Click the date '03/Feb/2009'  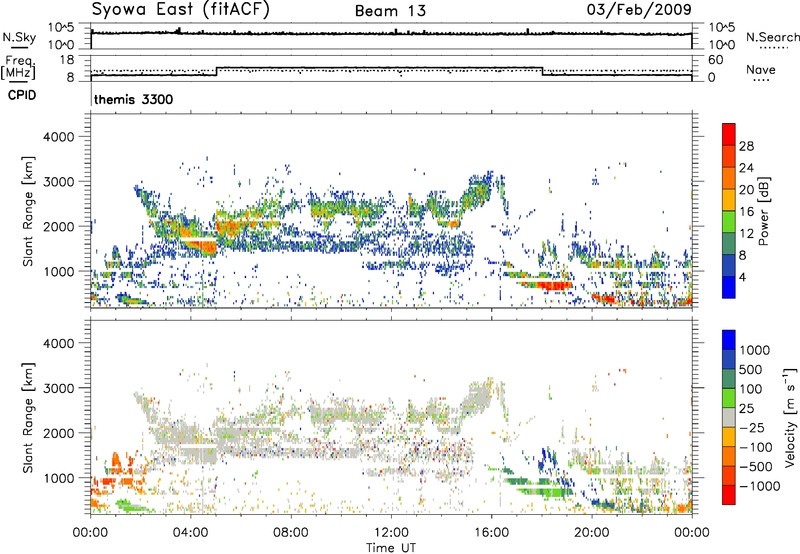click(x=639, y=10)
